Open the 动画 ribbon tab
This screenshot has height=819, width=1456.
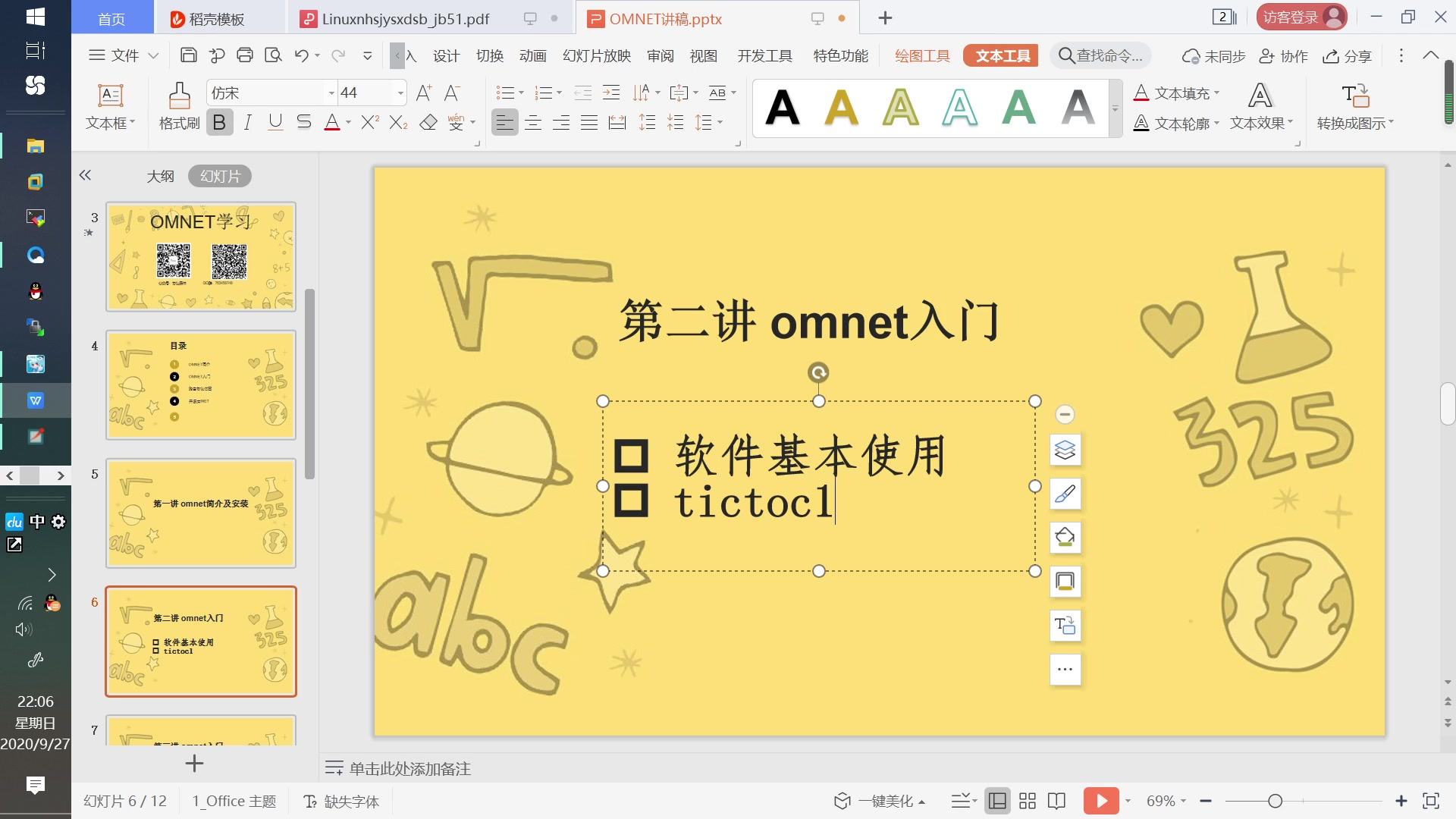point(533,56)
